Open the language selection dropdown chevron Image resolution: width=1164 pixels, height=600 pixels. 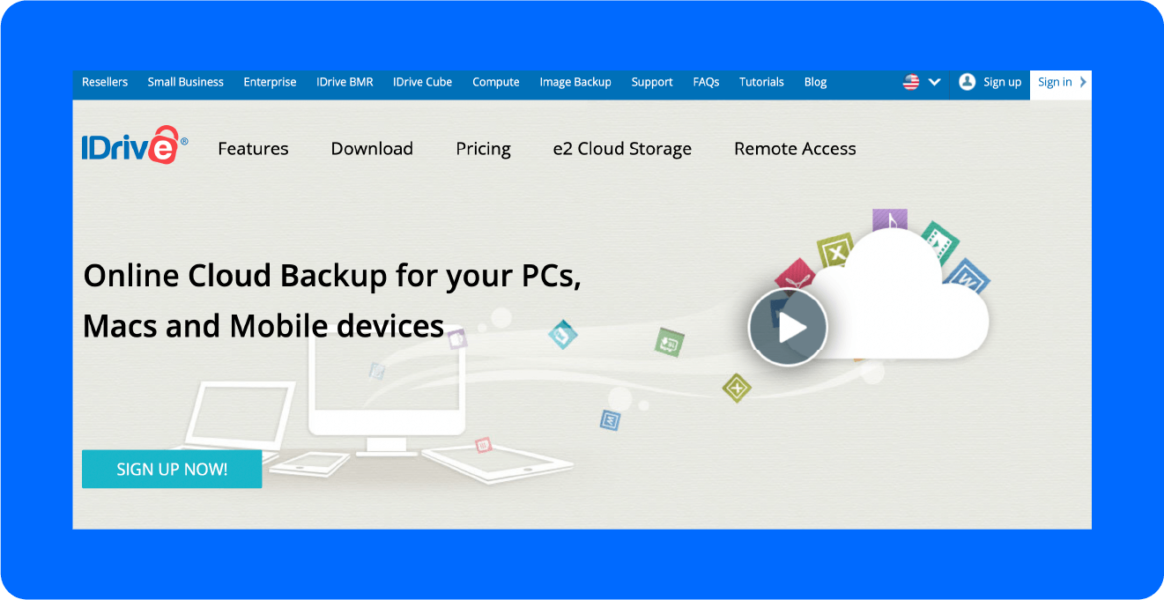coord(933,82)
